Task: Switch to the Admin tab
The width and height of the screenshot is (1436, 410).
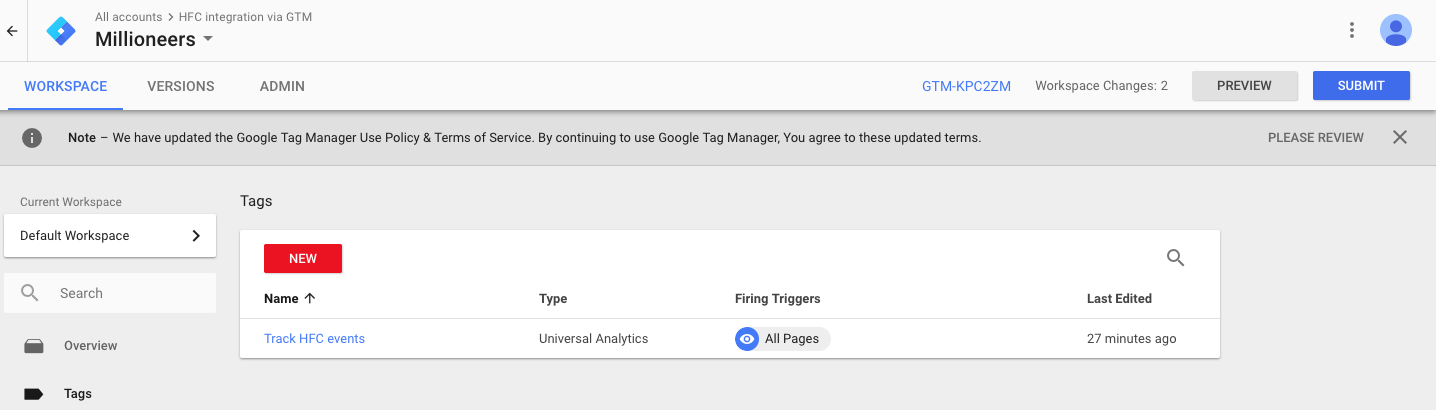Action: pyautogui.click(x=282, y=86)
